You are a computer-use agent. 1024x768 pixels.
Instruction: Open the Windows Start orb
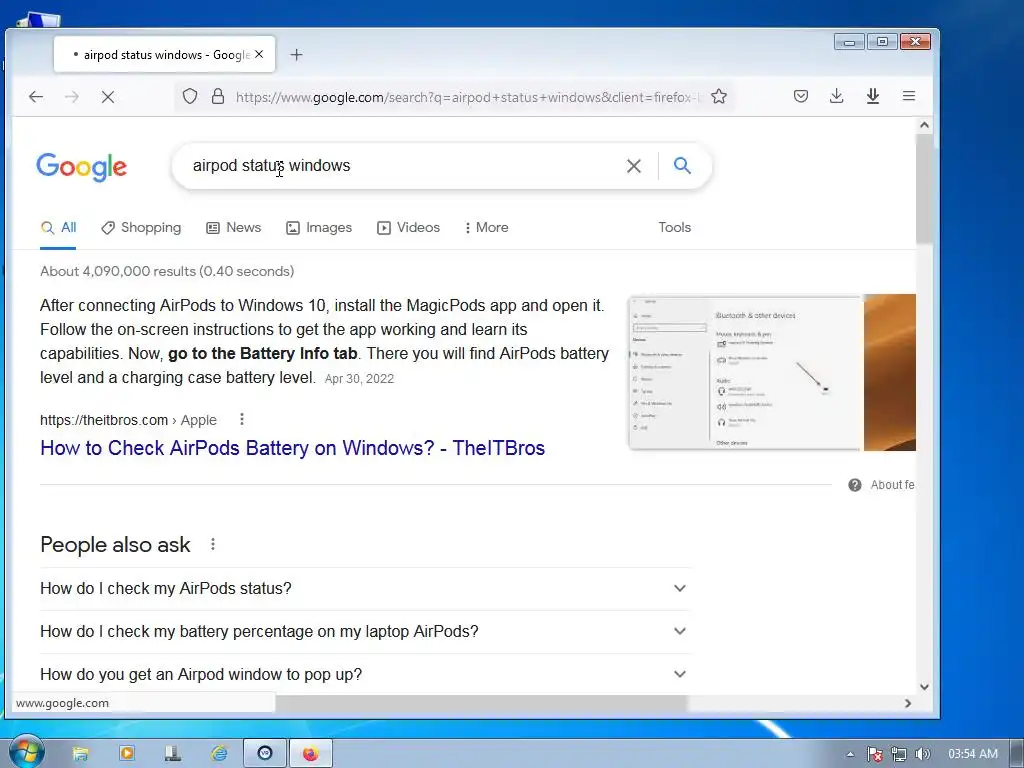click(x=27, y=753)
